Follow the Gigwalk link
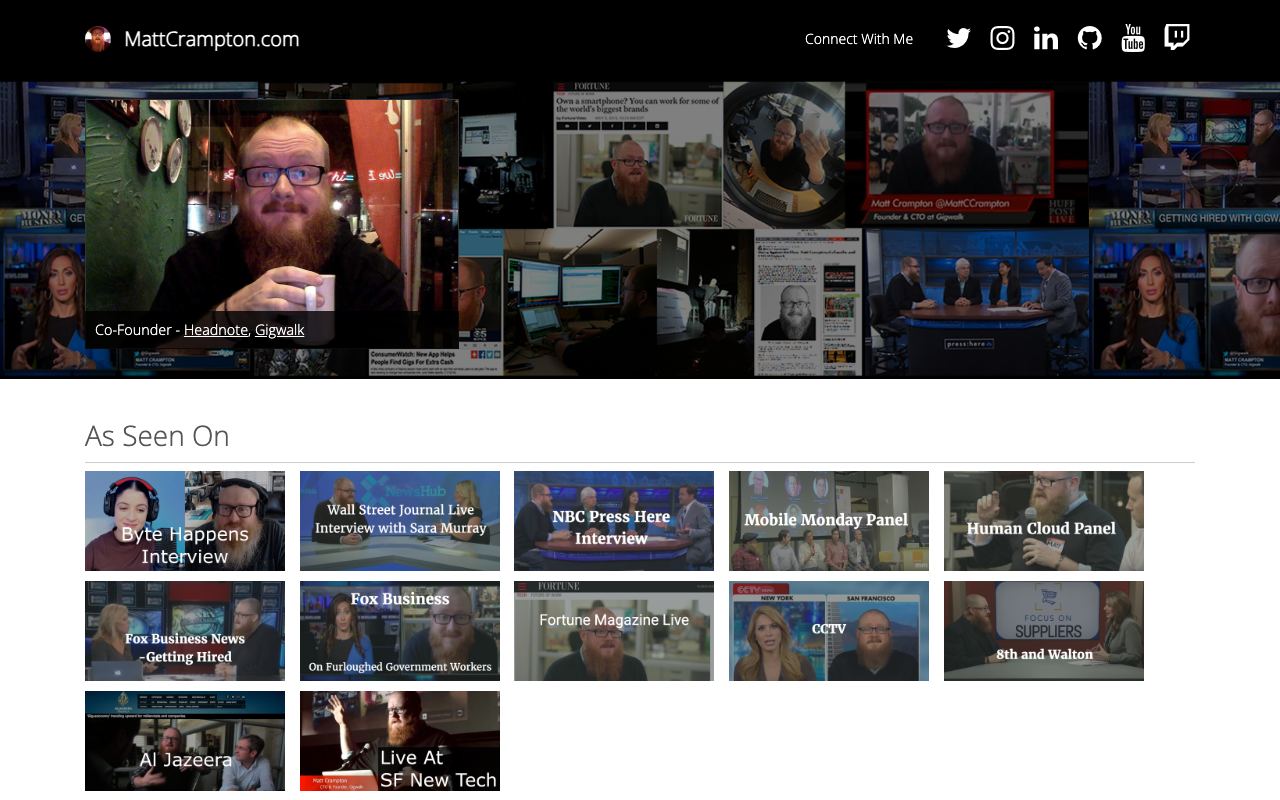Image resolution: width=1280 pixels, height=800 pixels. (280, 330)
